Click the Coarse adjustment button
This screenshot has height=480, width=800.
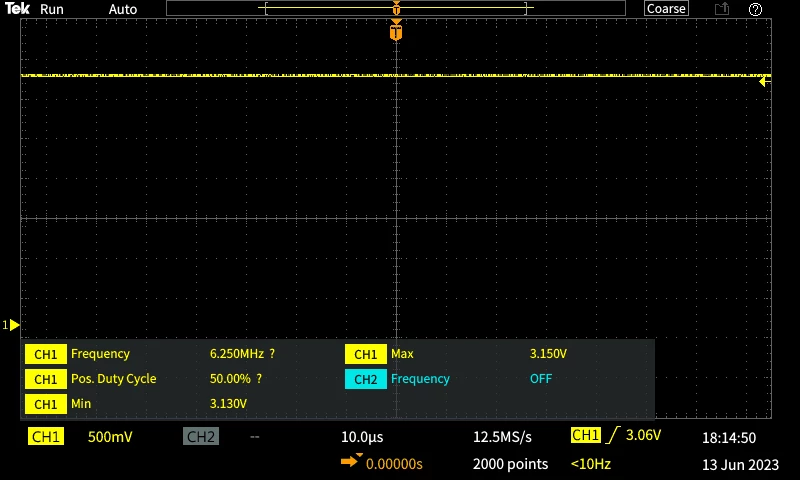[666, 9]
